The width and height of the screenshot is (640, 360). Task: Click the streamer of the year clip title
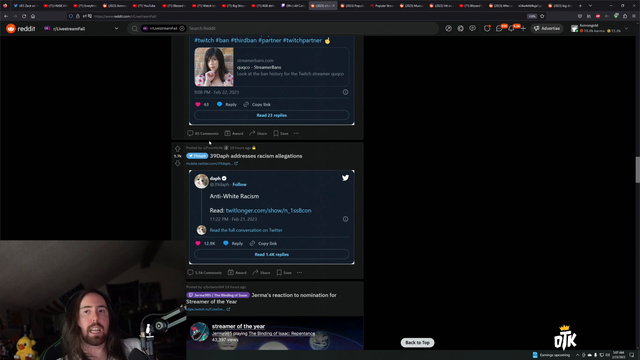[x=238, y=327]
